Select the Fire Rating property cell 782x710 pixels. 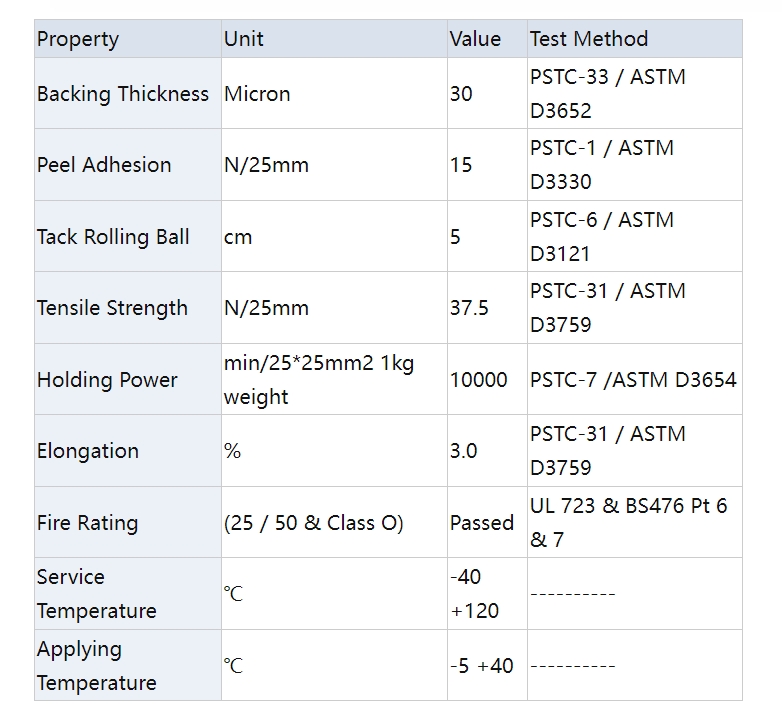click(x=87, y=523)
